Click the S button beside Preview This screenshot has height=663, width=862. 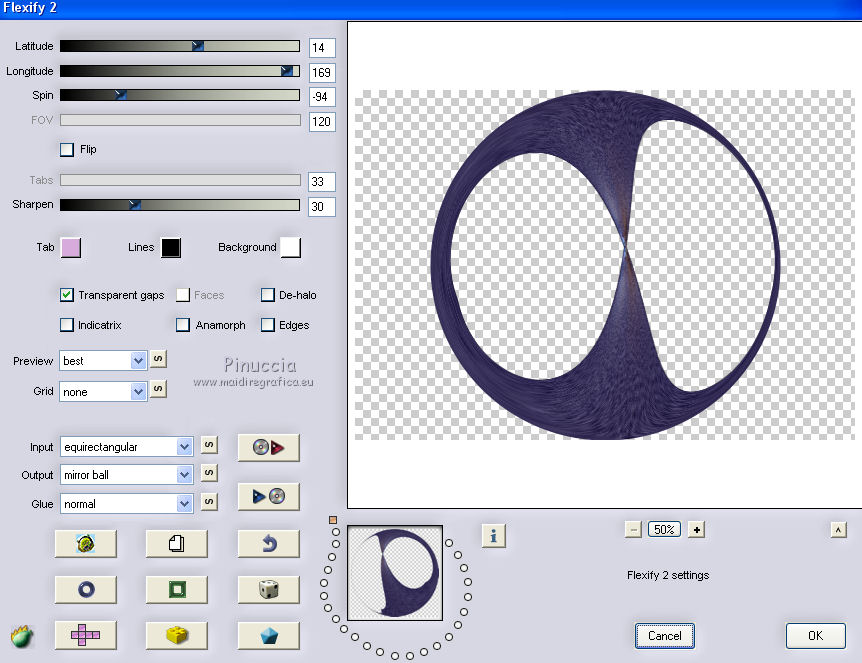[x=158, y=359]
